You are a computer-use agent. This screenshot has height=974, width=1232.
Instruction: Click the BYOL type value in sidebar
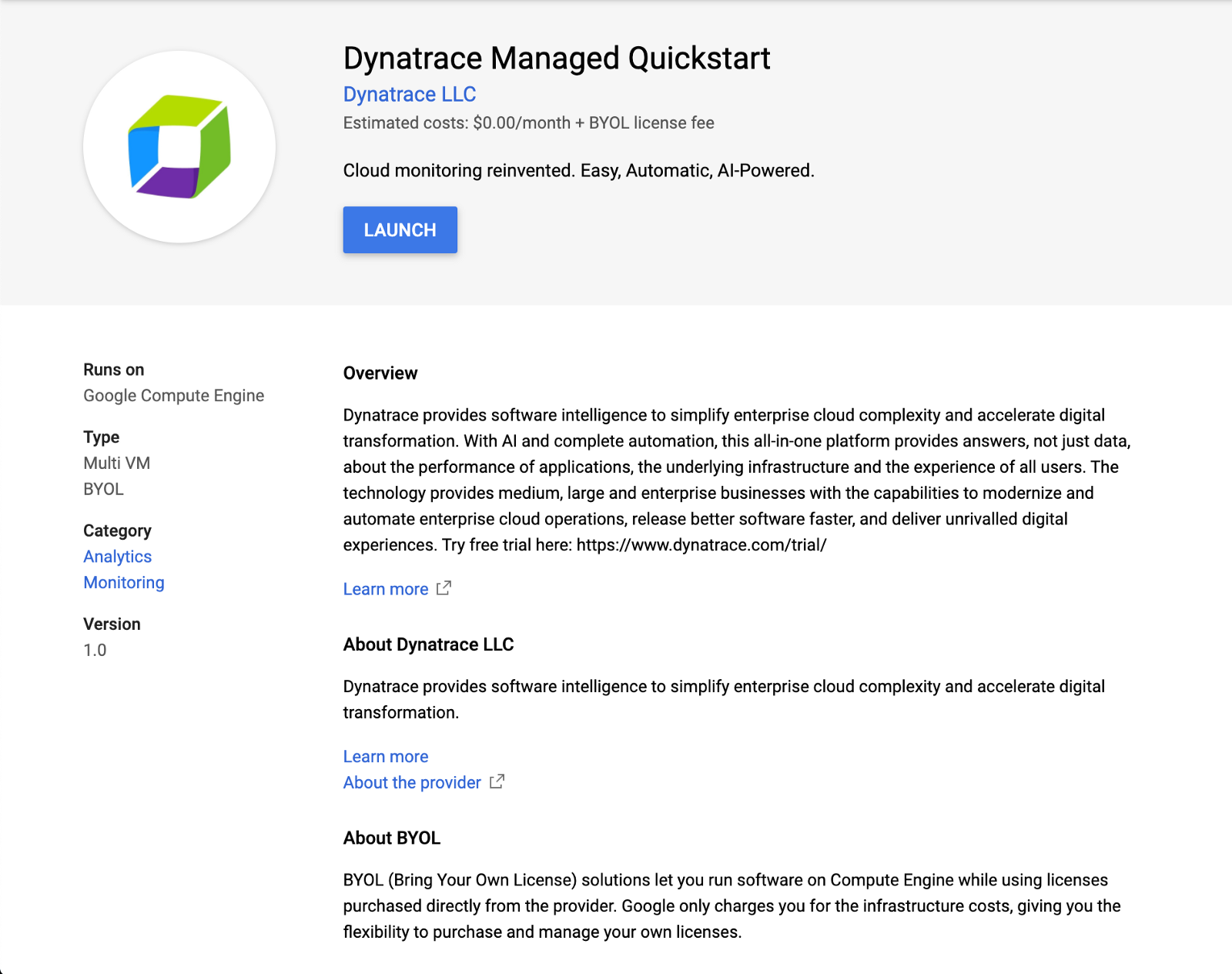[x=103, y=490]
